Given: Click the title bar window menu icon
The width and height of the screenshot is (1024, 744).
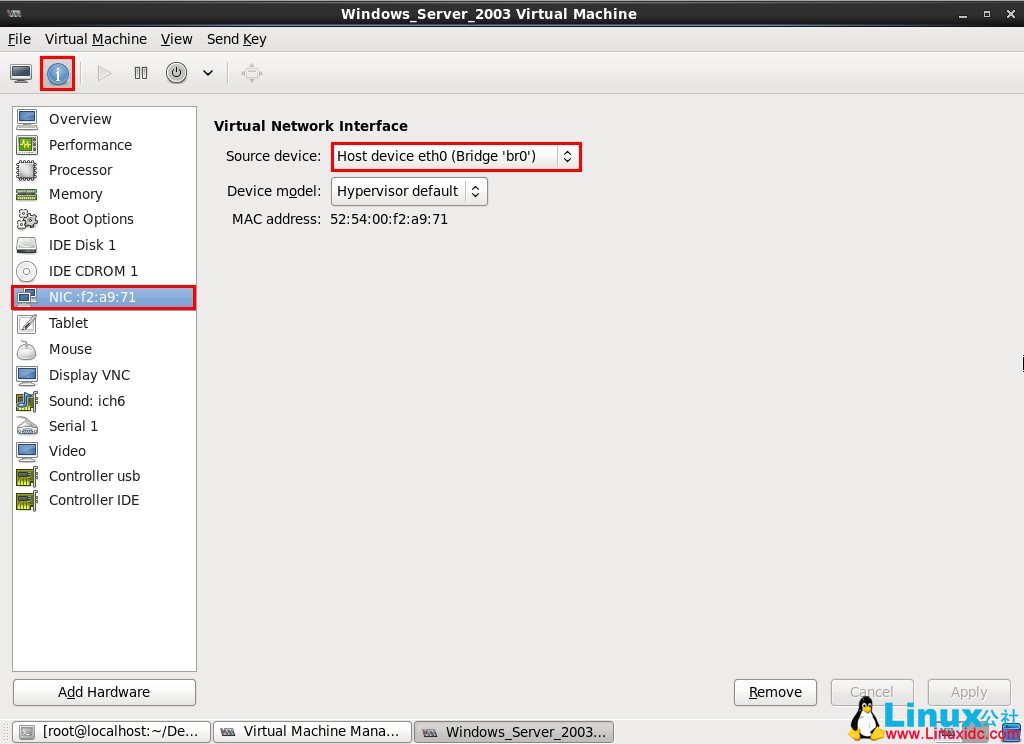Looking at the screenshot, I should [14, 13].
